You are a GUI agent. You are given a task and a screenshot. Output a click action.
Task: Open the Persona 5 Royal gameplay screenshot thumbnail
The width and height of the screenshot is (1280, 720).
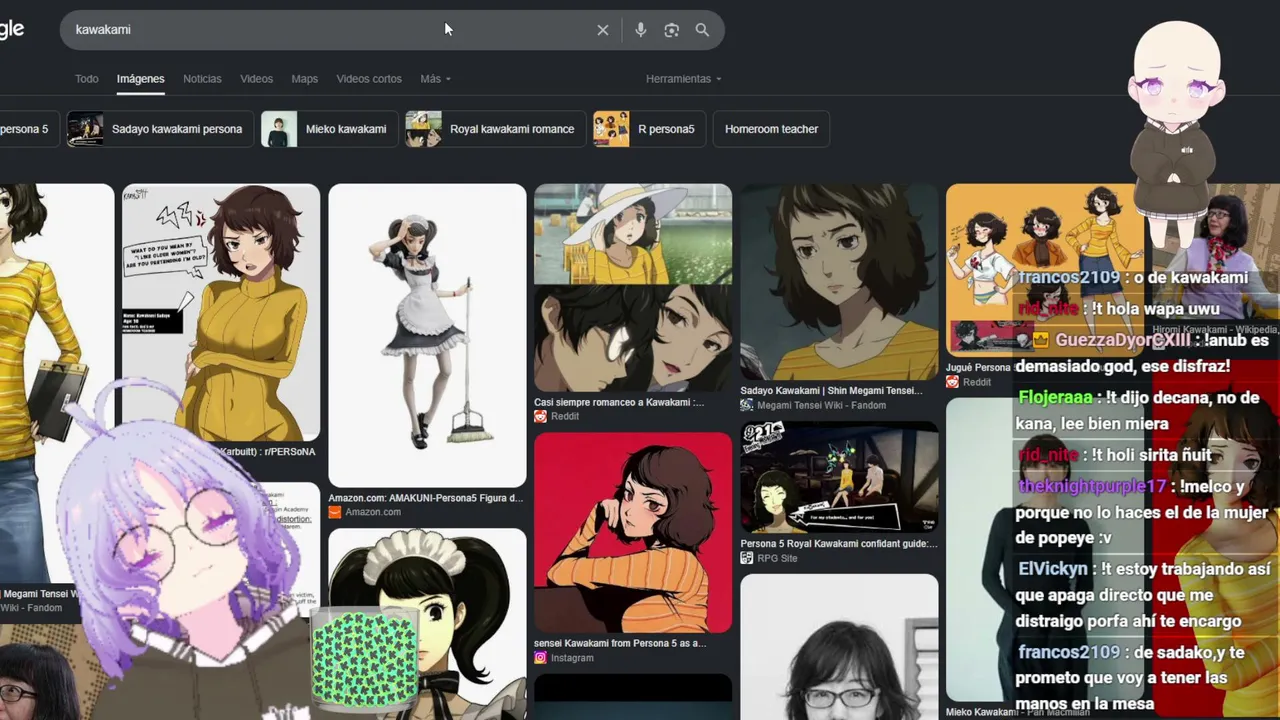(x=839, y=477)
